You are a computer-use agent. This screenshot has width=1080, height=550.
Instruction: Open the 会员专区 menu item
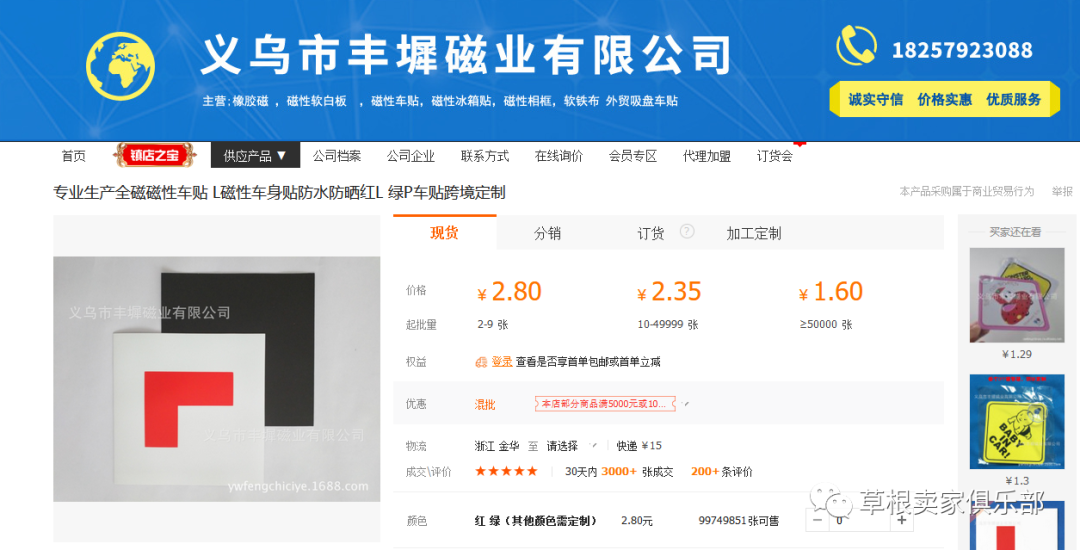(x=632, y=156)
